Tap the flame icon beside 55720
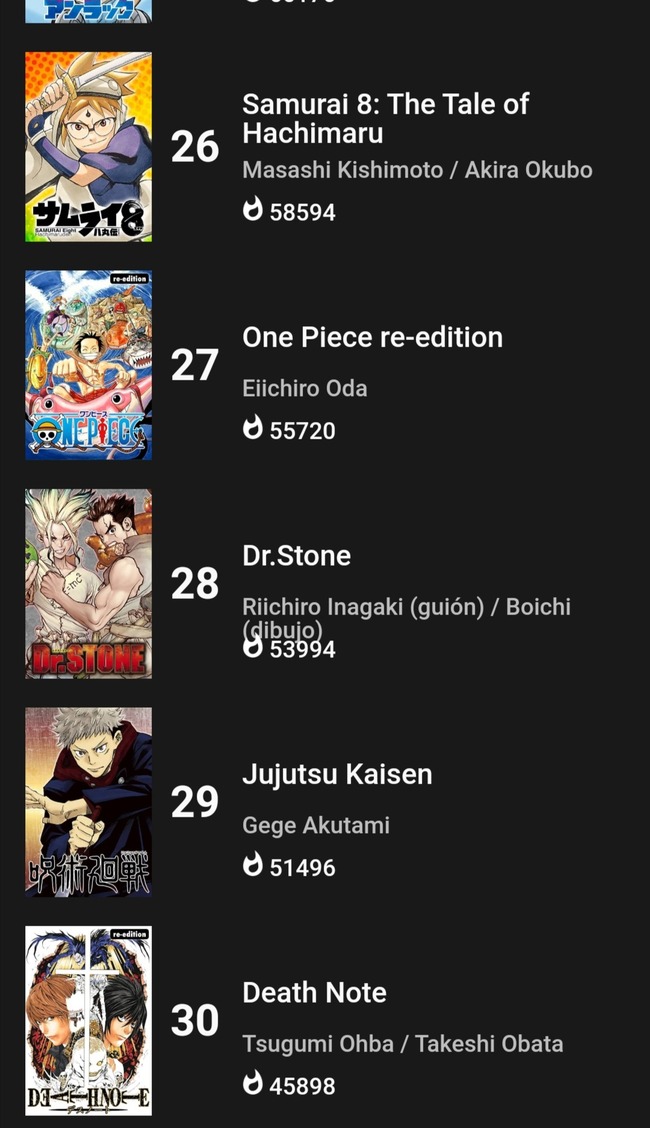Screen dimensions: 650x1128 (252, 427)
